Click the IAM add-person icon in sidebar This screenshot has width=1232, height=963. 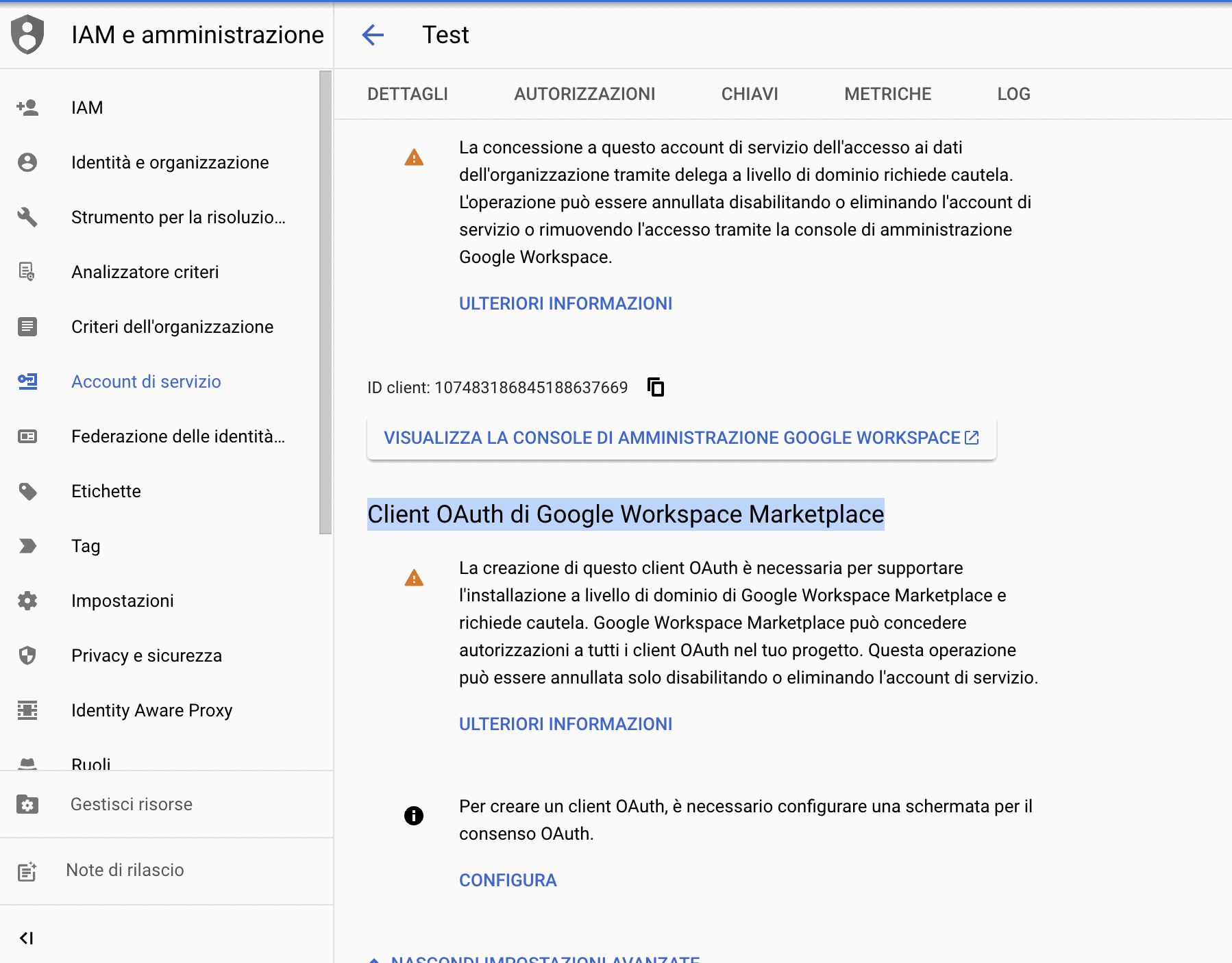(x=27, y=108)
